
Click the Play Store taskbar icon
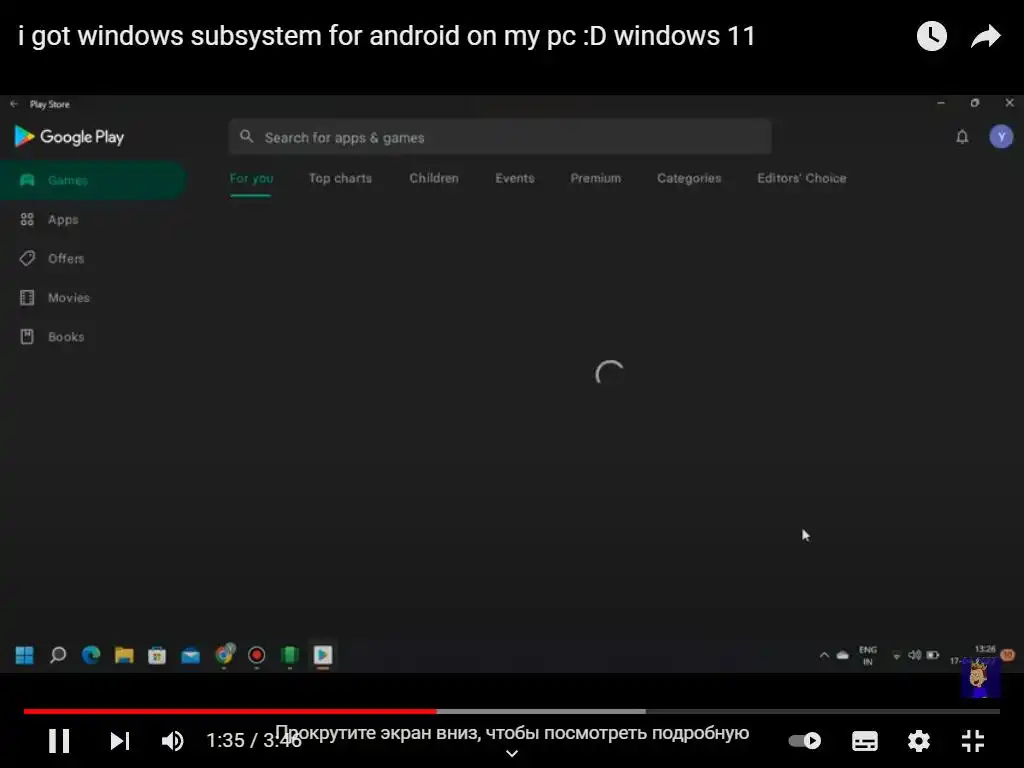click(323, 654)
